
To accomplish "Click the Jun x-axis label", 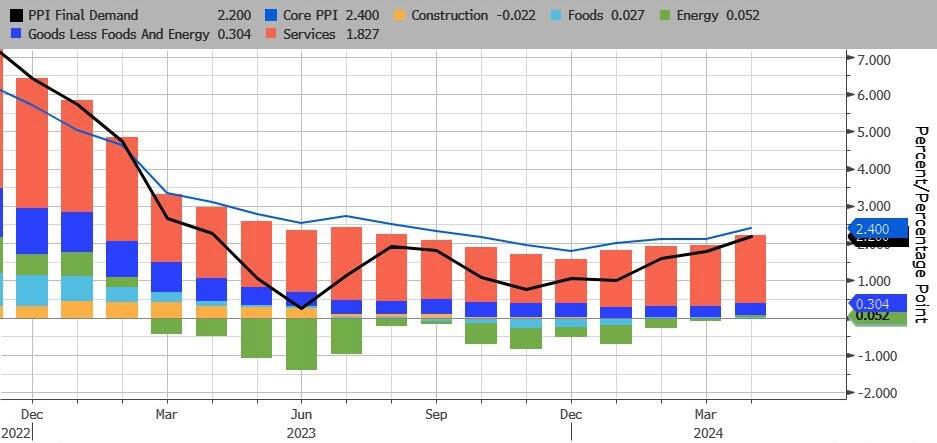I will coord(302,414).
